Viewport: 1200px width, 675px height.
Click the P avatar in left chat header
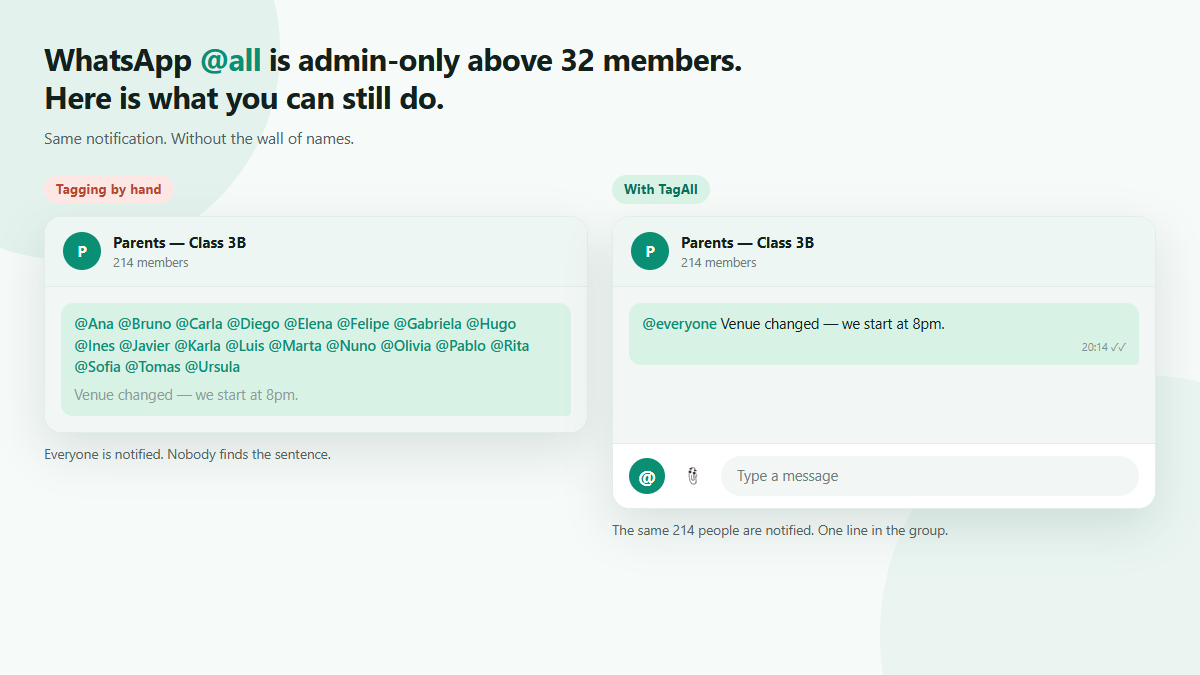tap(82, 251)
